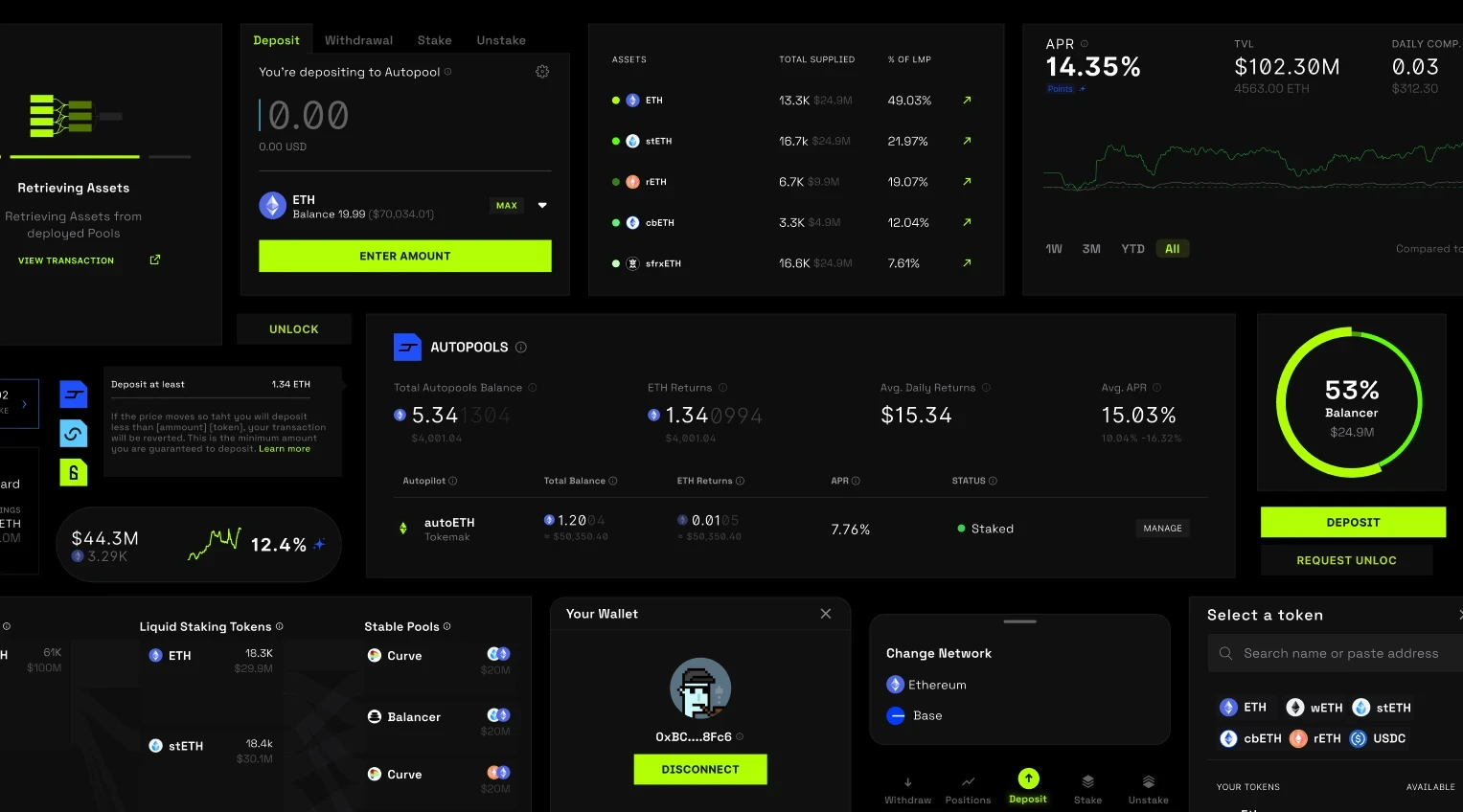1463x812 pixels.
Task: Switch to the Unstake tab
Action: [501, 40]
